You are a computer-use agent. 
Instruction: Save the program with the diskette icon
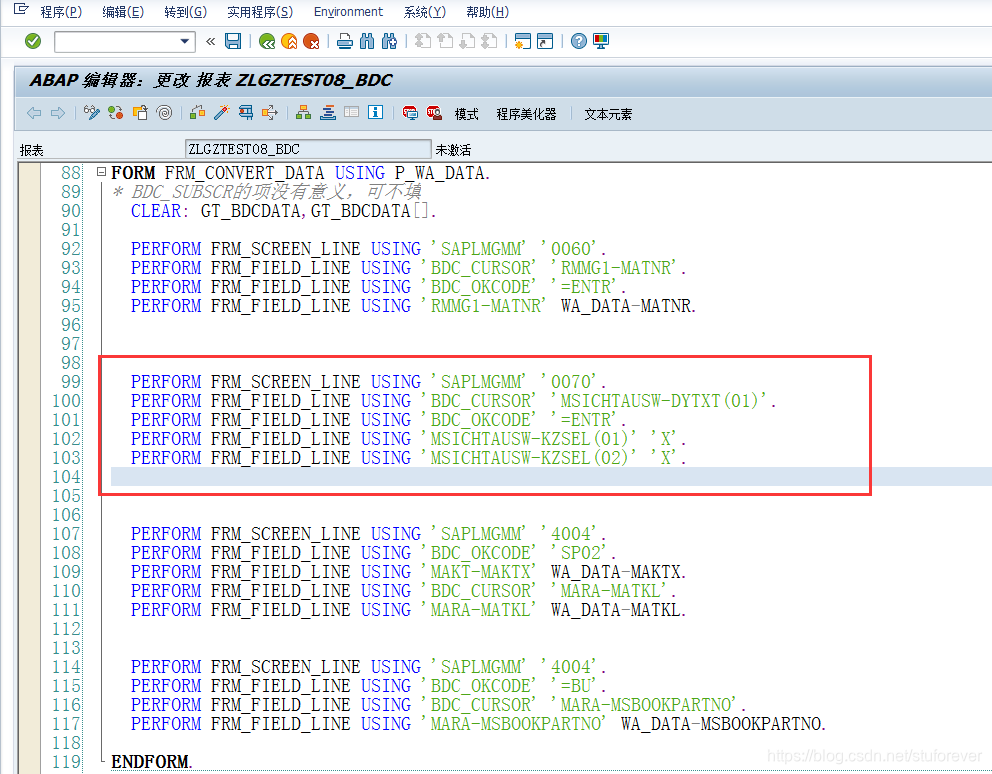(x=233, y=42)
